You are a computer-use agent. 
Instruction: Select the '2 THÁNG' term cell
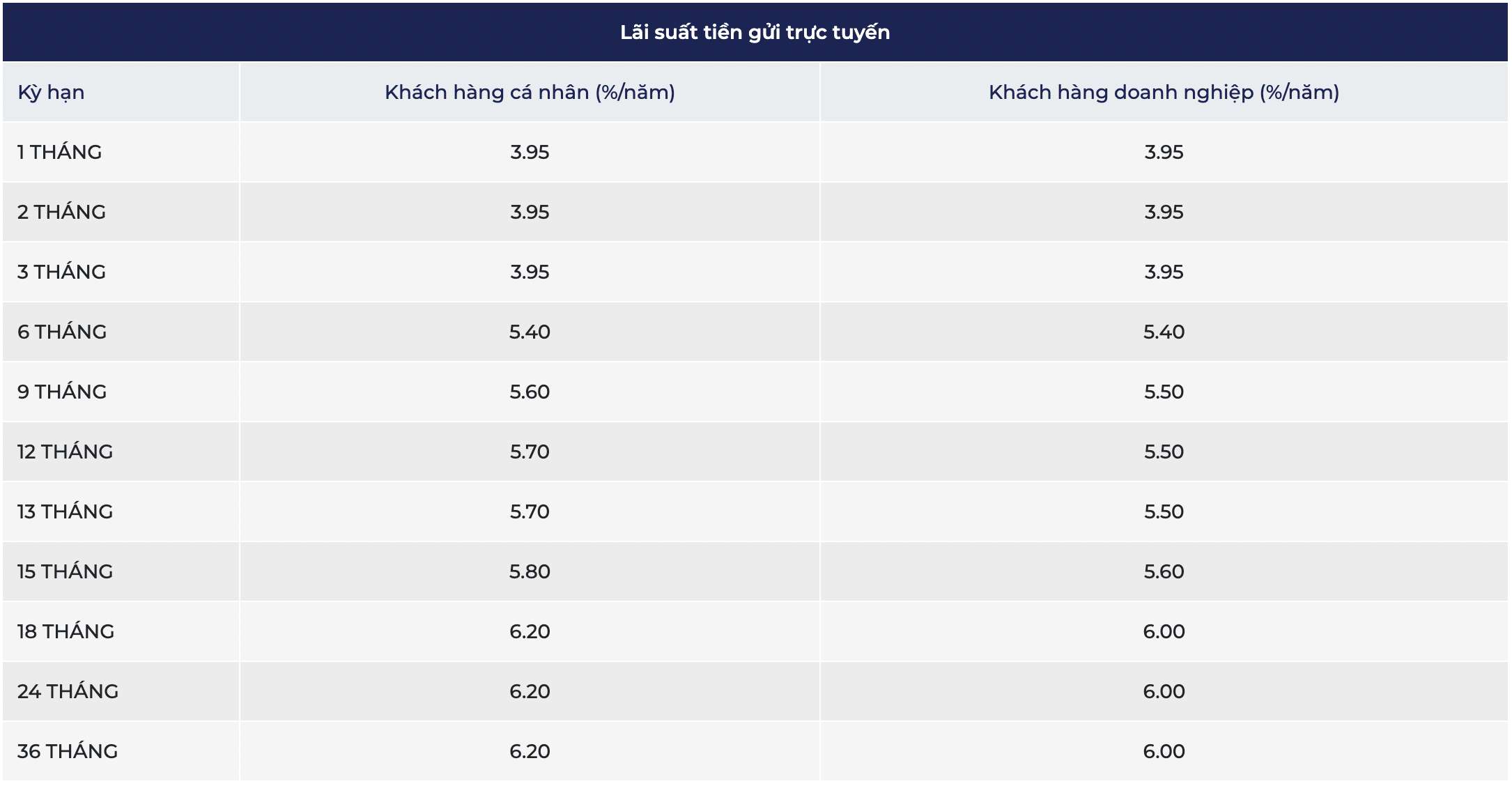tap(62, 213)
